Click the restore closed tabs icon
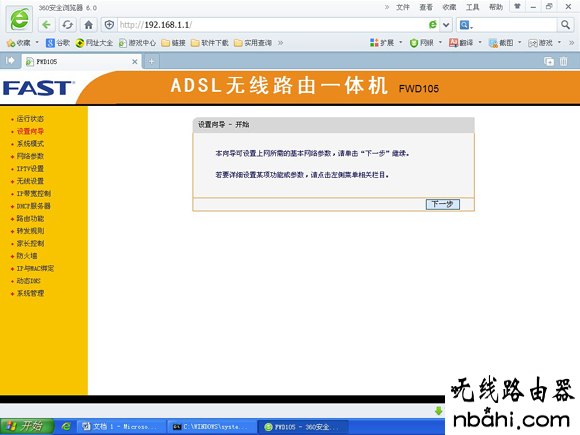 [549, 61]
